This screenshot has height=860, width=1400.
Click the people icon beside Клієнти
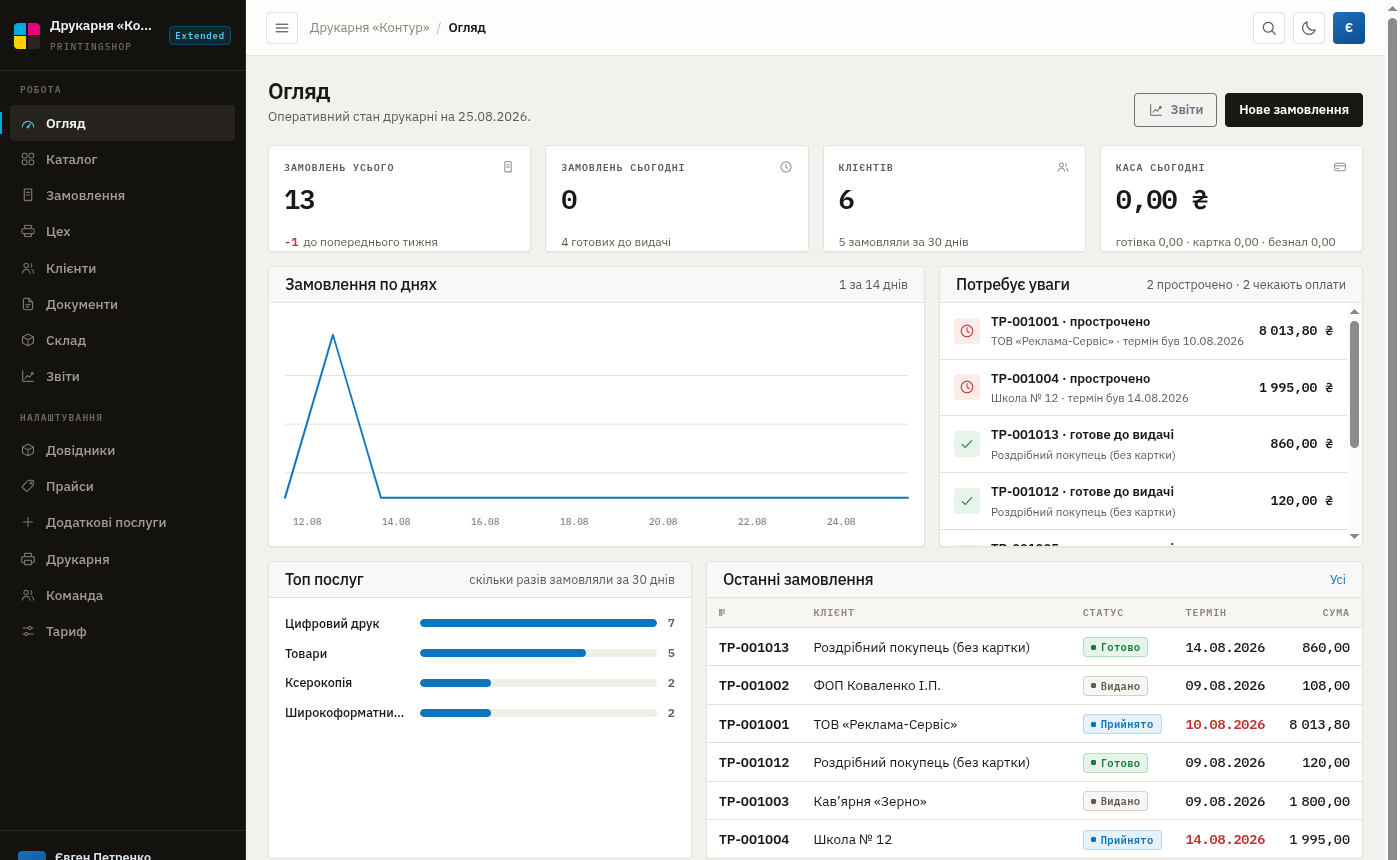coord(28,268)
